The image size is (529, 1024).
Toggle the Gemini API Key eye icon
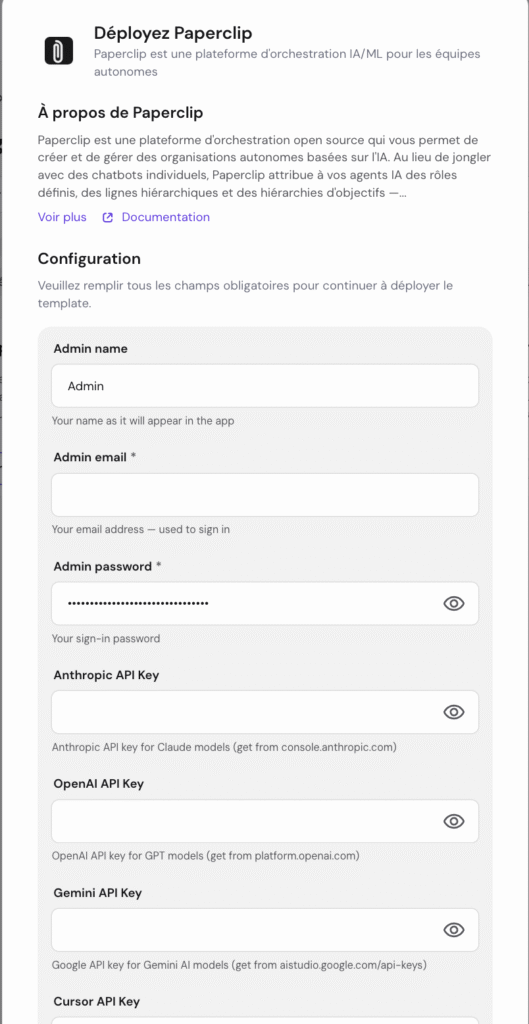point(454,930)
